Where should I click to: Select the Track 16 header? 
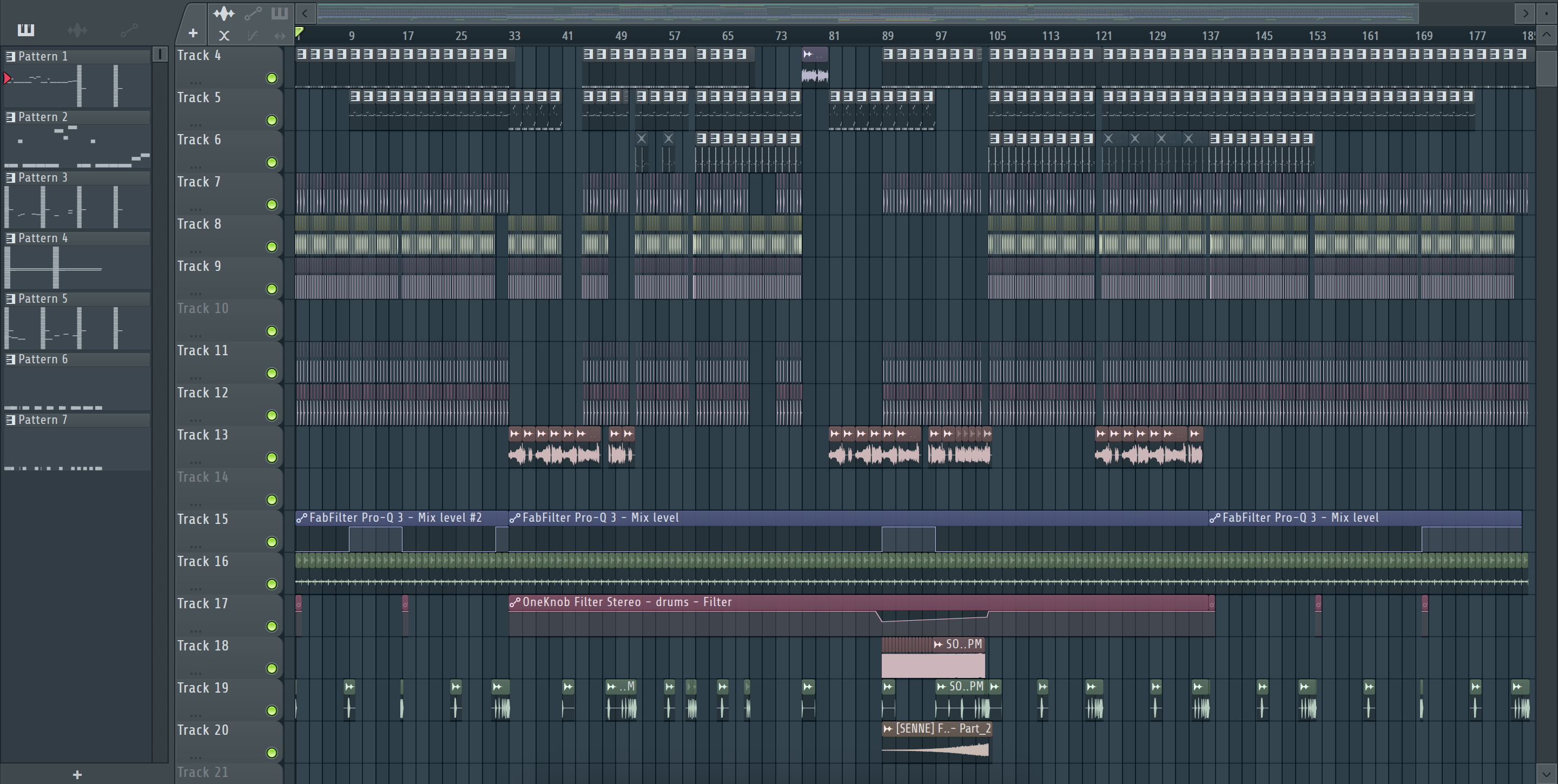(229, 573)
